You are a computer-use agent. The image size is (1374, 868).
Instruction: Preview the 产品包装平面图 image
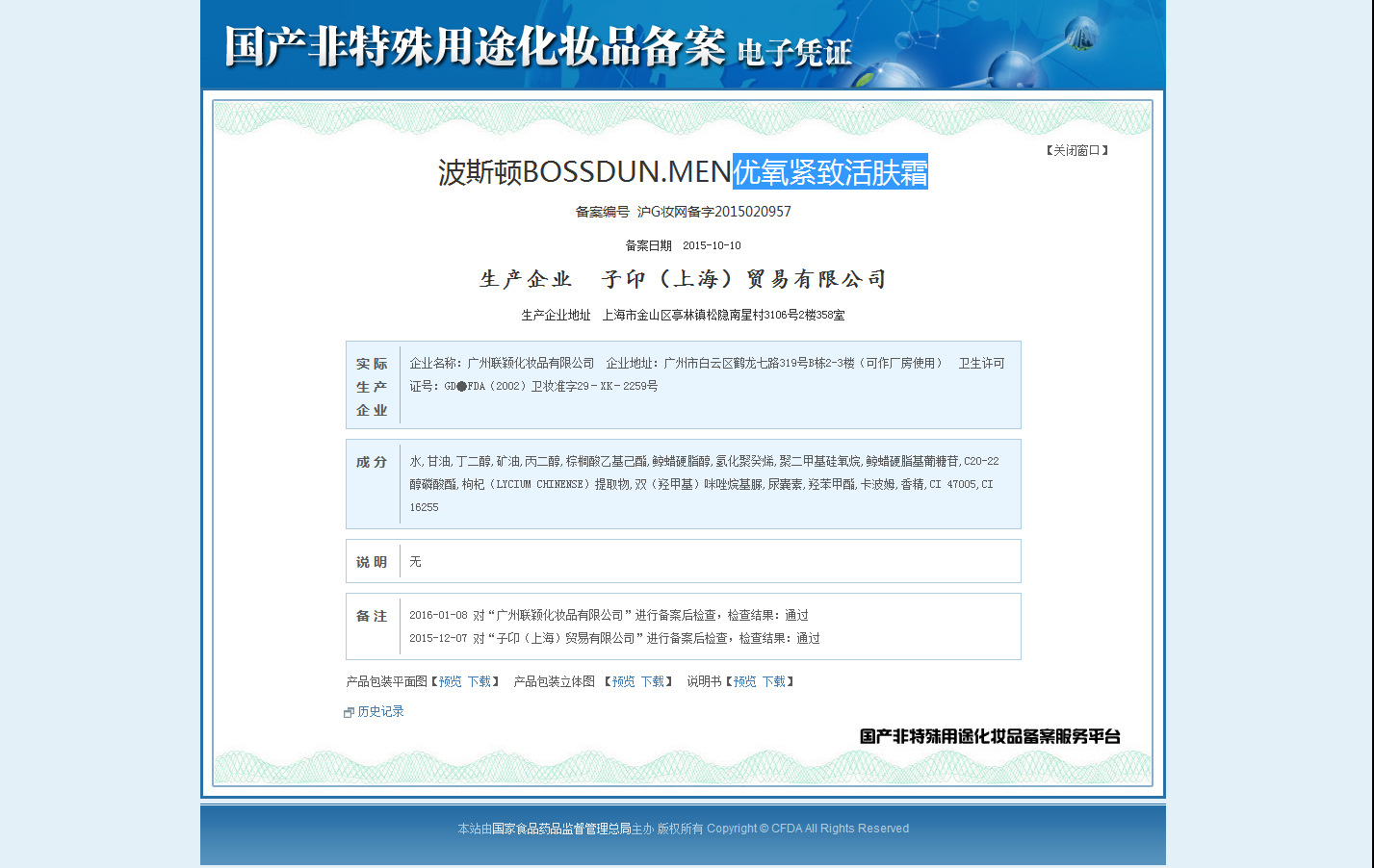pos(451,681)
